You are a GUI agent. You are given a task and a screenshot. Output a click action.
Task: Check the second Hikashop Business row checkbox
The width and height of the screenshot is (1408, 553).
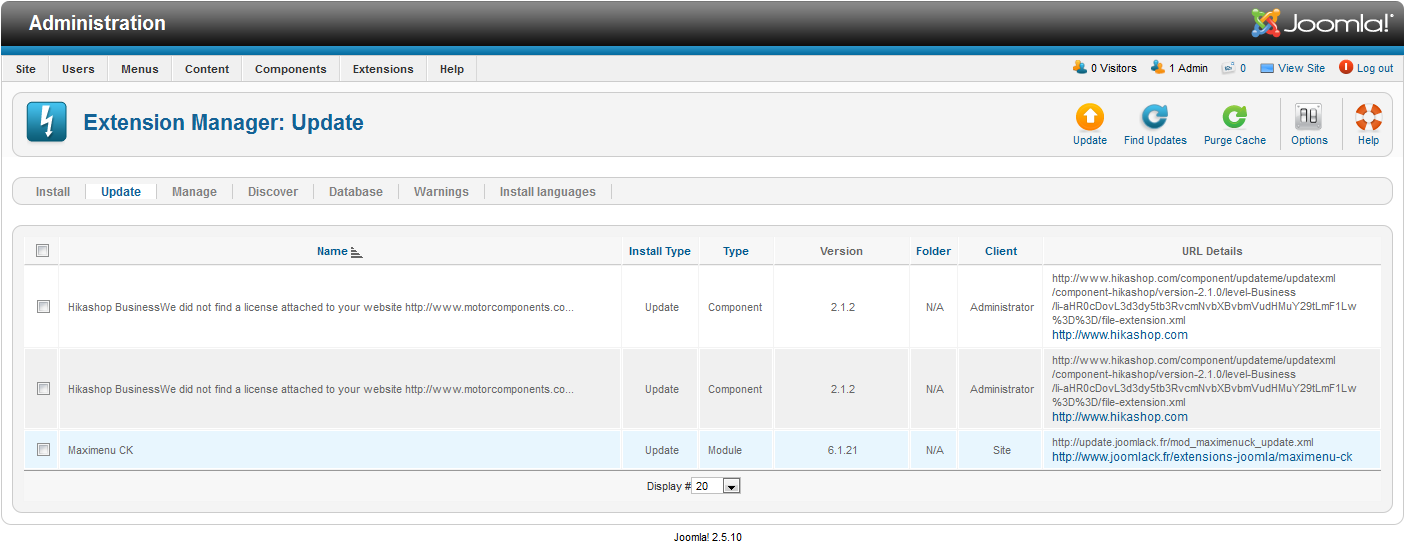[43, 389]
